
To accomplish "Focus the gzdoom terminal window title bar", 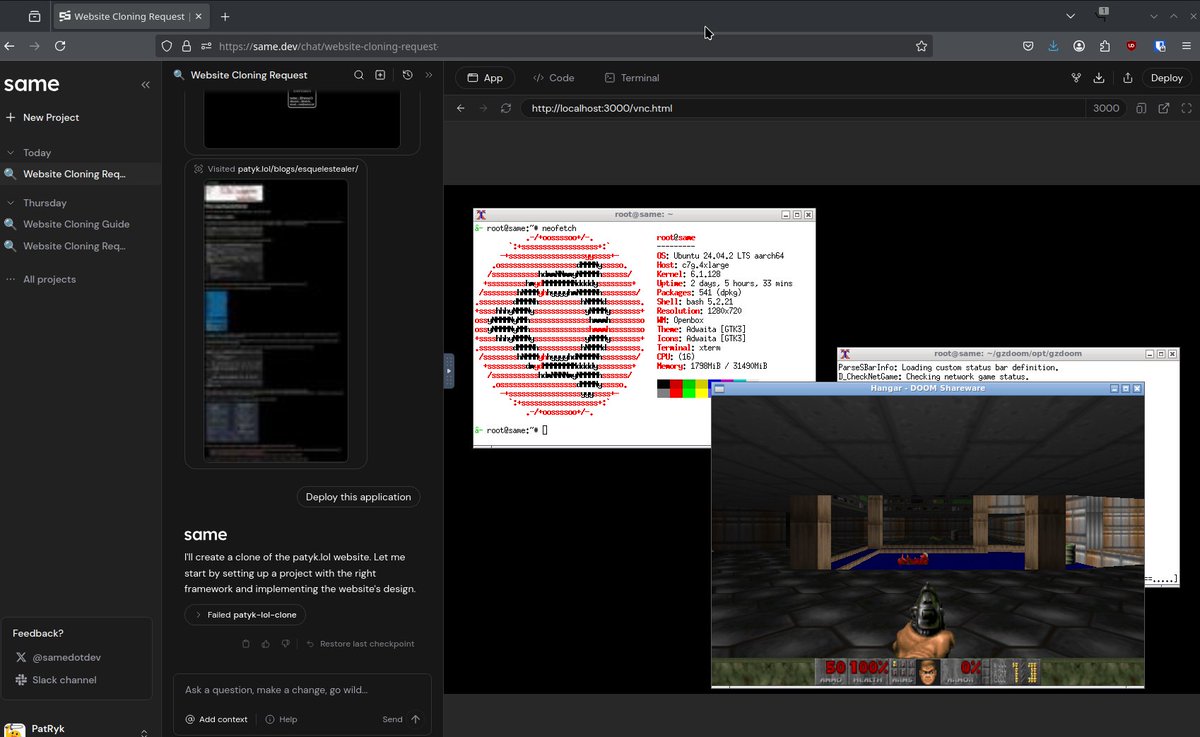I will [1008, 354].
